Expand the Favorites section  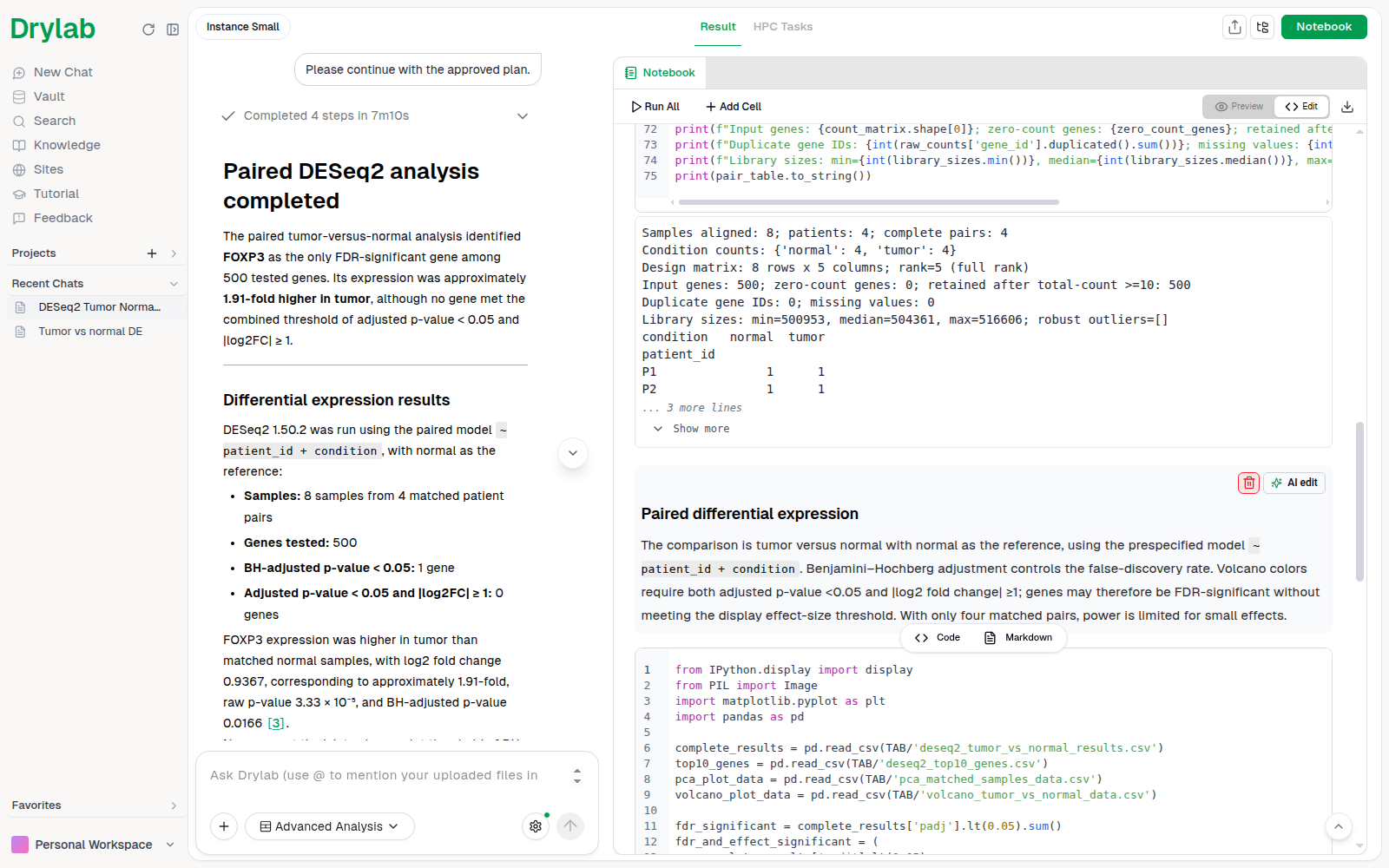tap(174, 806)
